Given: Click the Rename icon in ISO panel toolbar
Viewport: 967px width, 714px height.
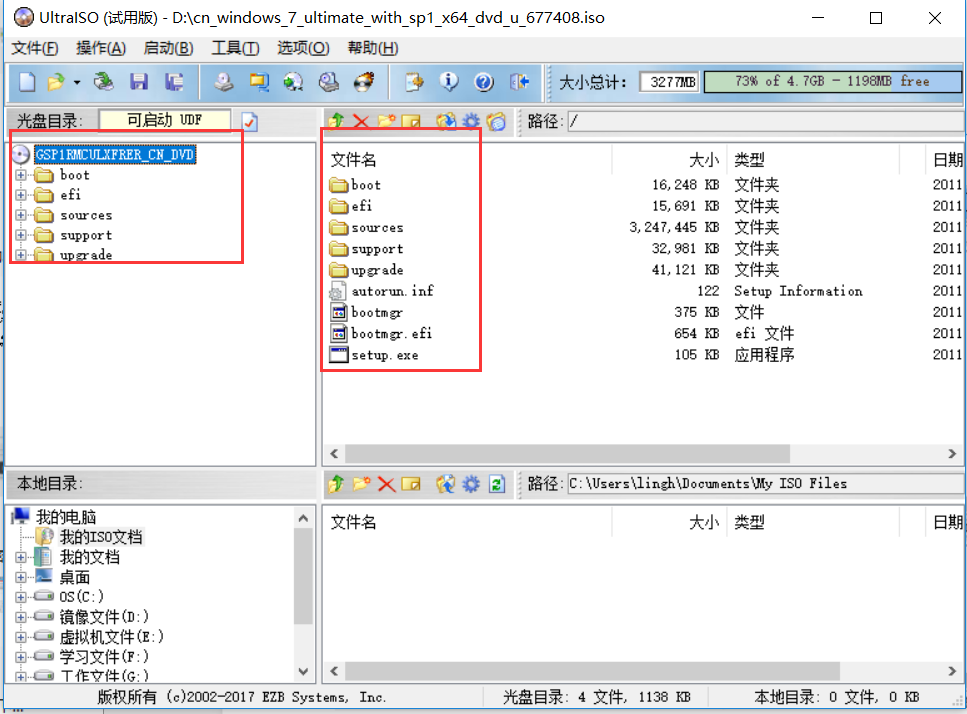Looking at the screenshot, I should coord(411,121).
